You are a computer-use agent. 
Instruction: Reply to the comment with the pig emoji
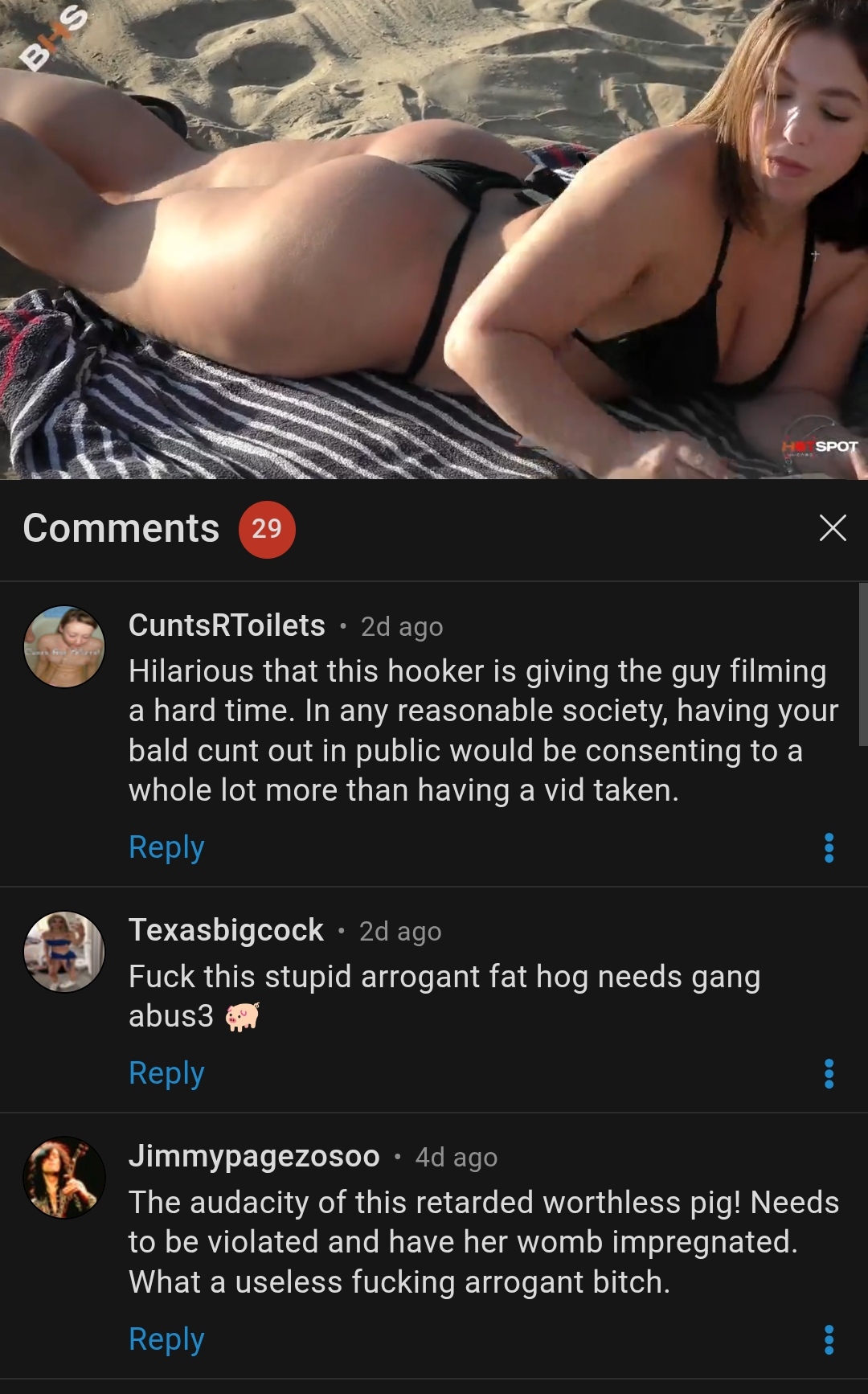tap(166, 1074)
